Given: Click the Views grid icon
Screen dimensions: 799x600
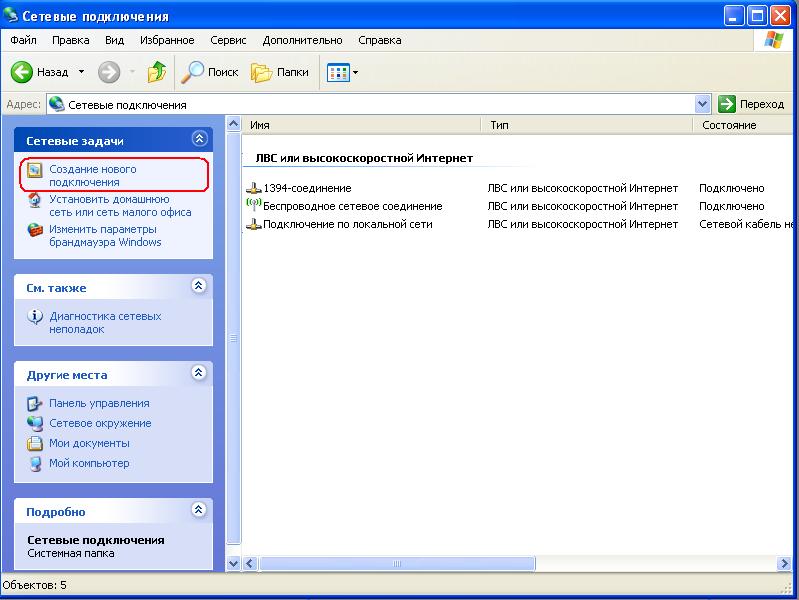Looking at the screenshot, I should 338,72.
